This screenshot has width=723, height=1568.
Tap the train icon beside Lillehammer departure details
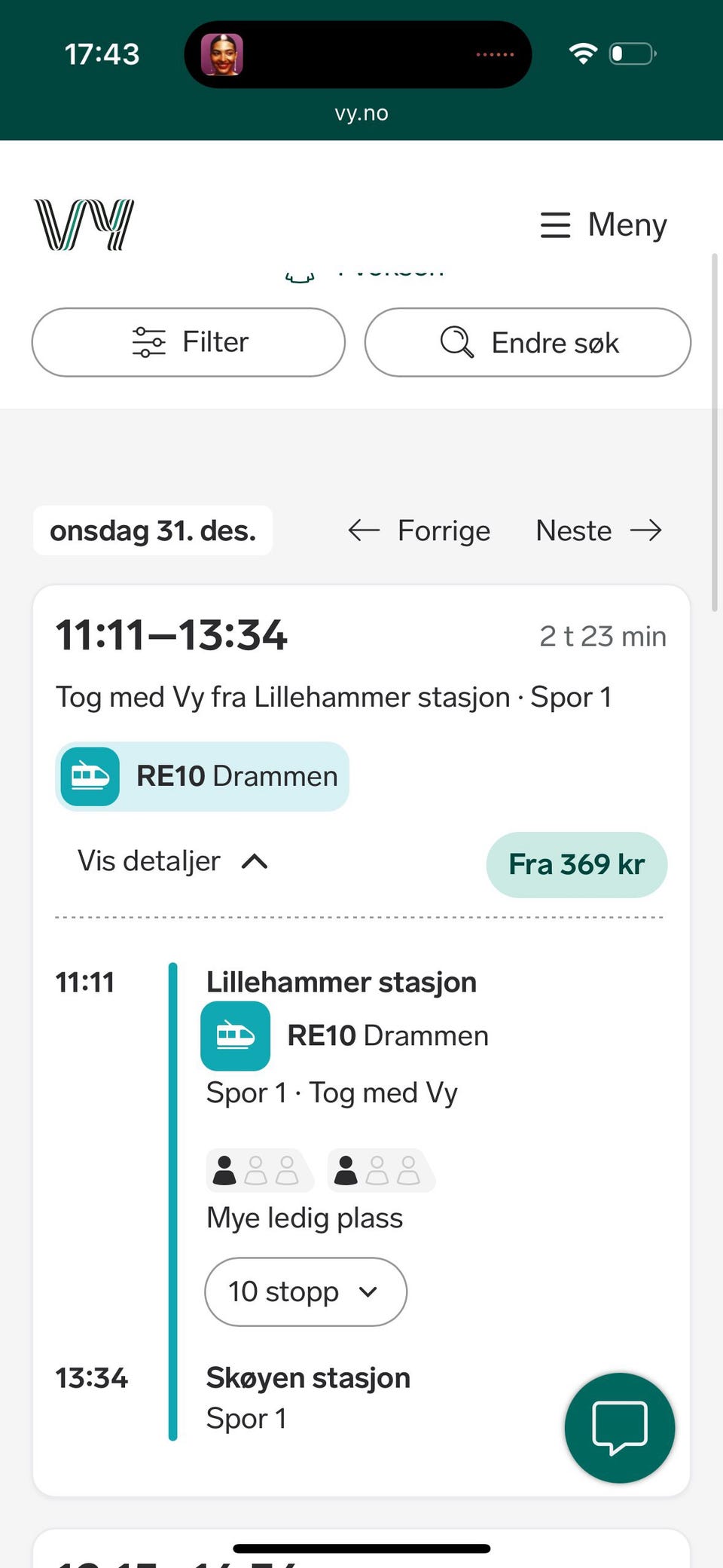click(x=236, y=1035)
